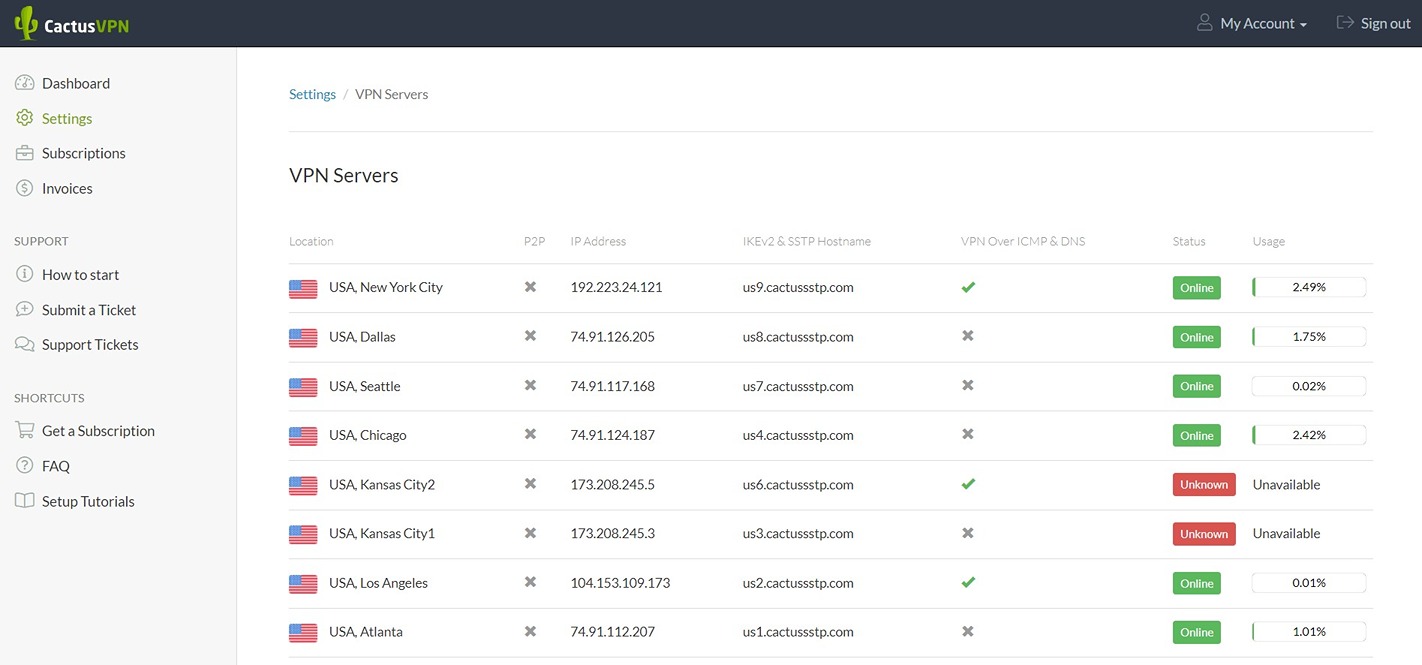The width and height of the screenshot is (1422, 665).
Task: Click the ICMP checkmark for Kansas City2
Action: (x=968, y=484)
